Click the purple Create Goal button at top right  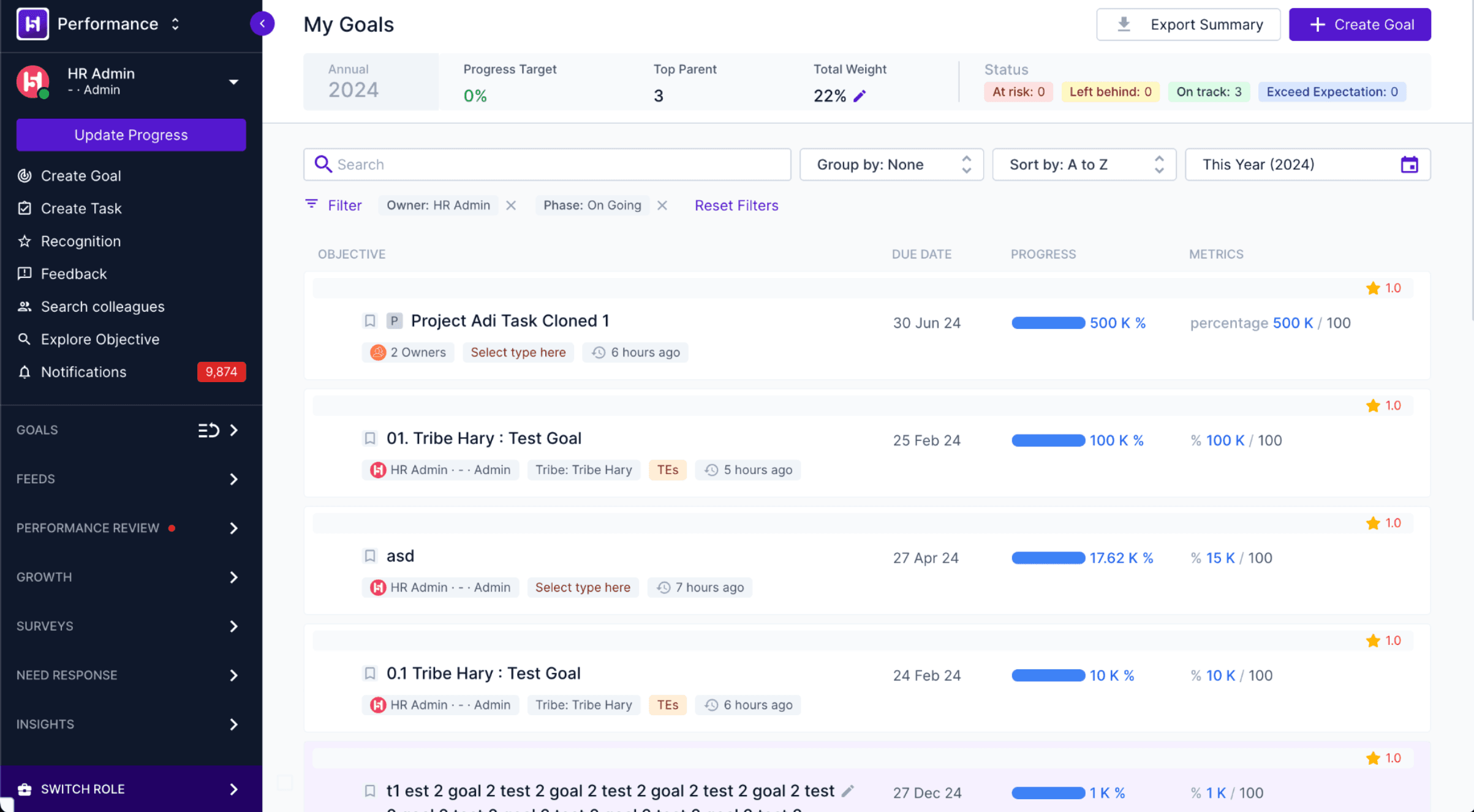pyautogui.click(x=1359, y=24)
